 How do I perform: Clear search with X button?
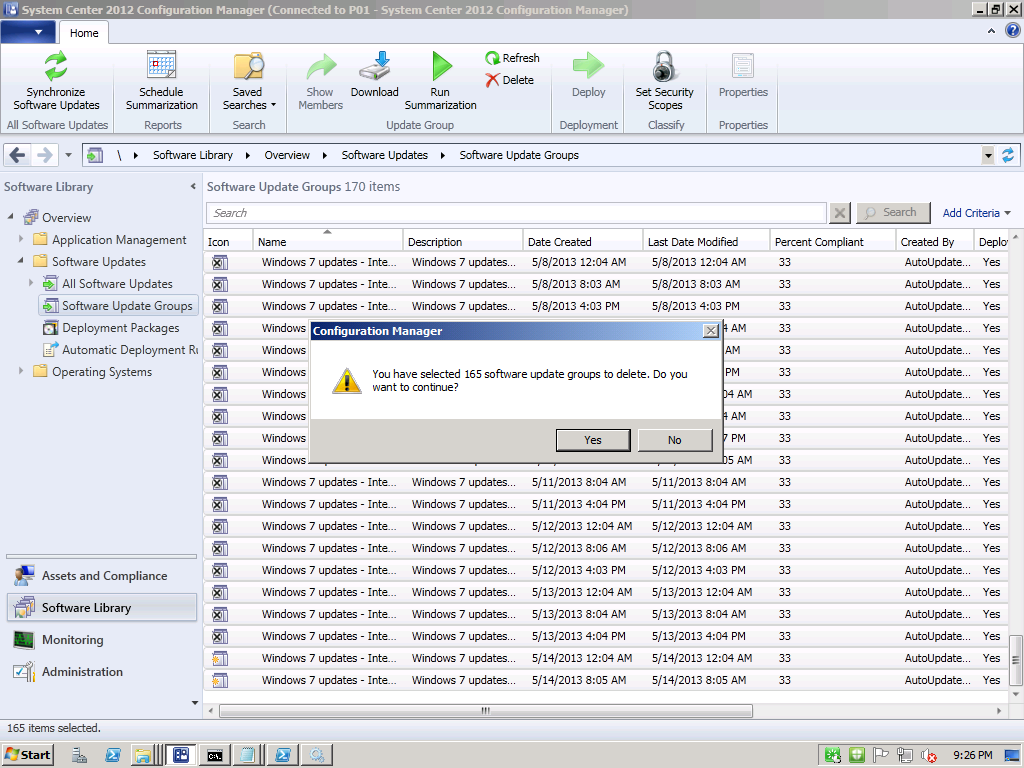click(x=840, y=213)
